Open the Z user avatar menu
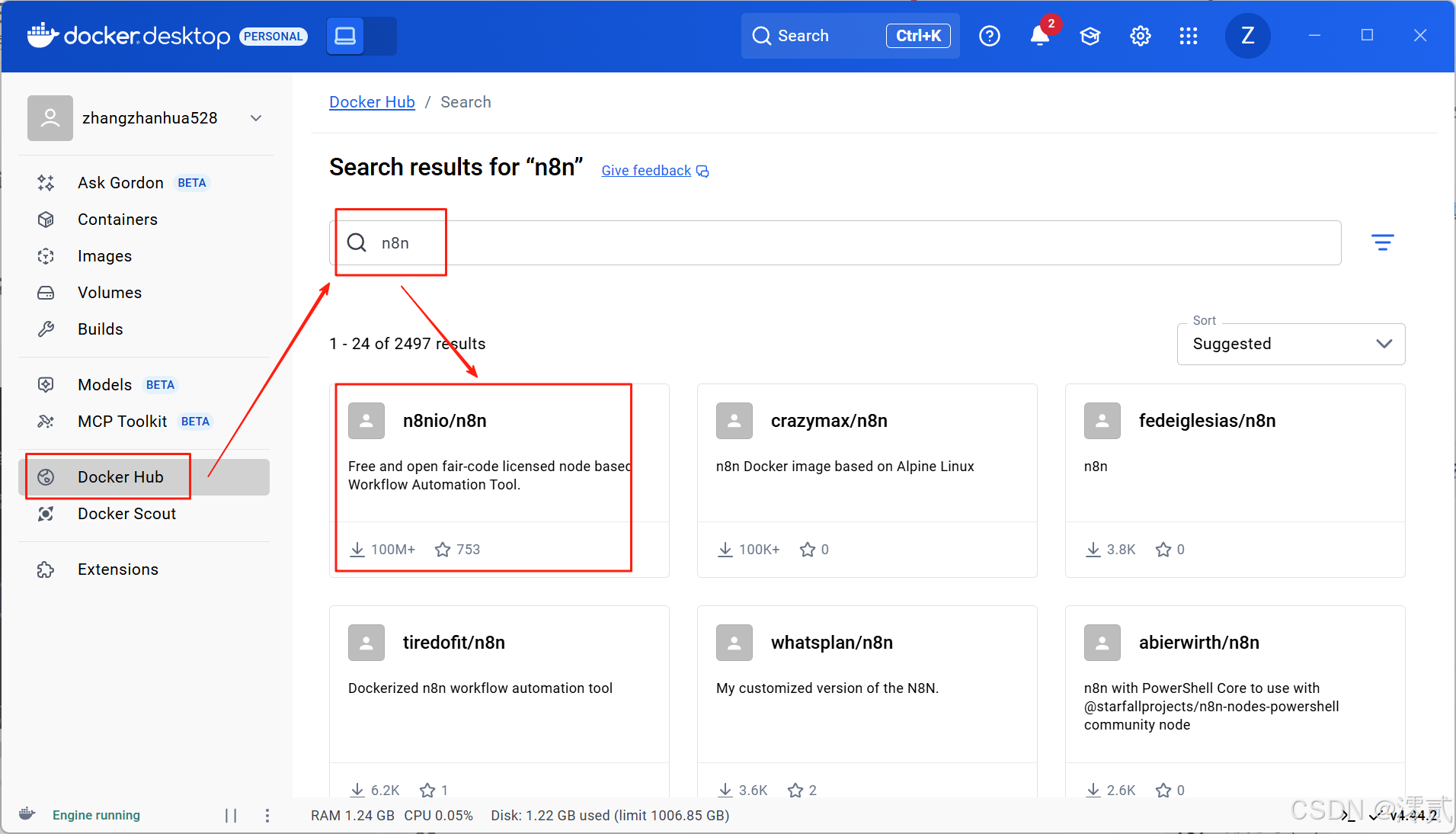This screenshot has width=1456, height=834. (x=1247, y=36)
